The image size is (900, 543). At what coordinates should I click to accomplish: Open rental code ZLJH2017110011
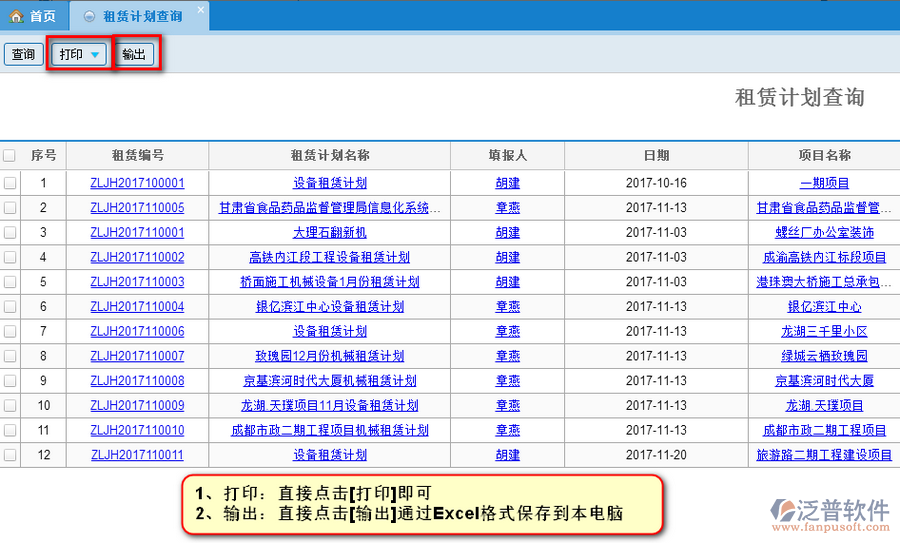pyautogui.click(x=137, y=455)
